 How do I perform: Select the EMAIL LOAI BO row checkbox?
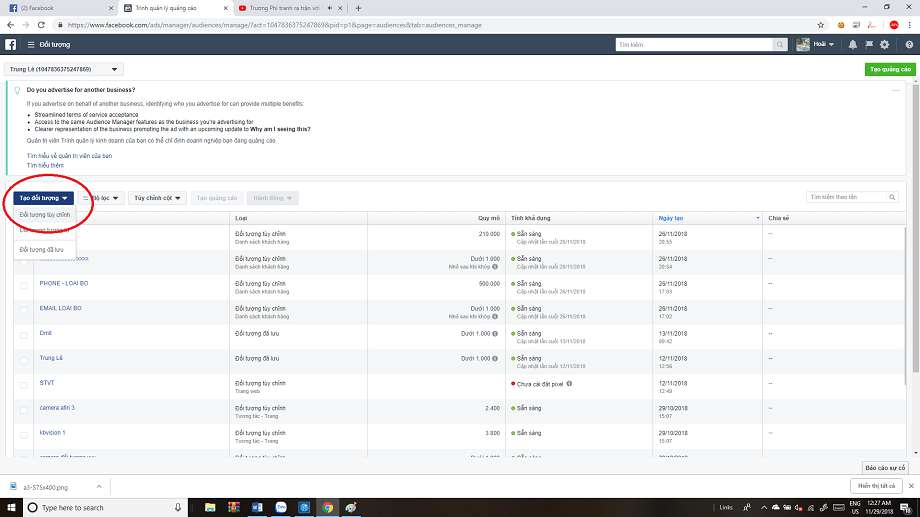coord(24,311)
